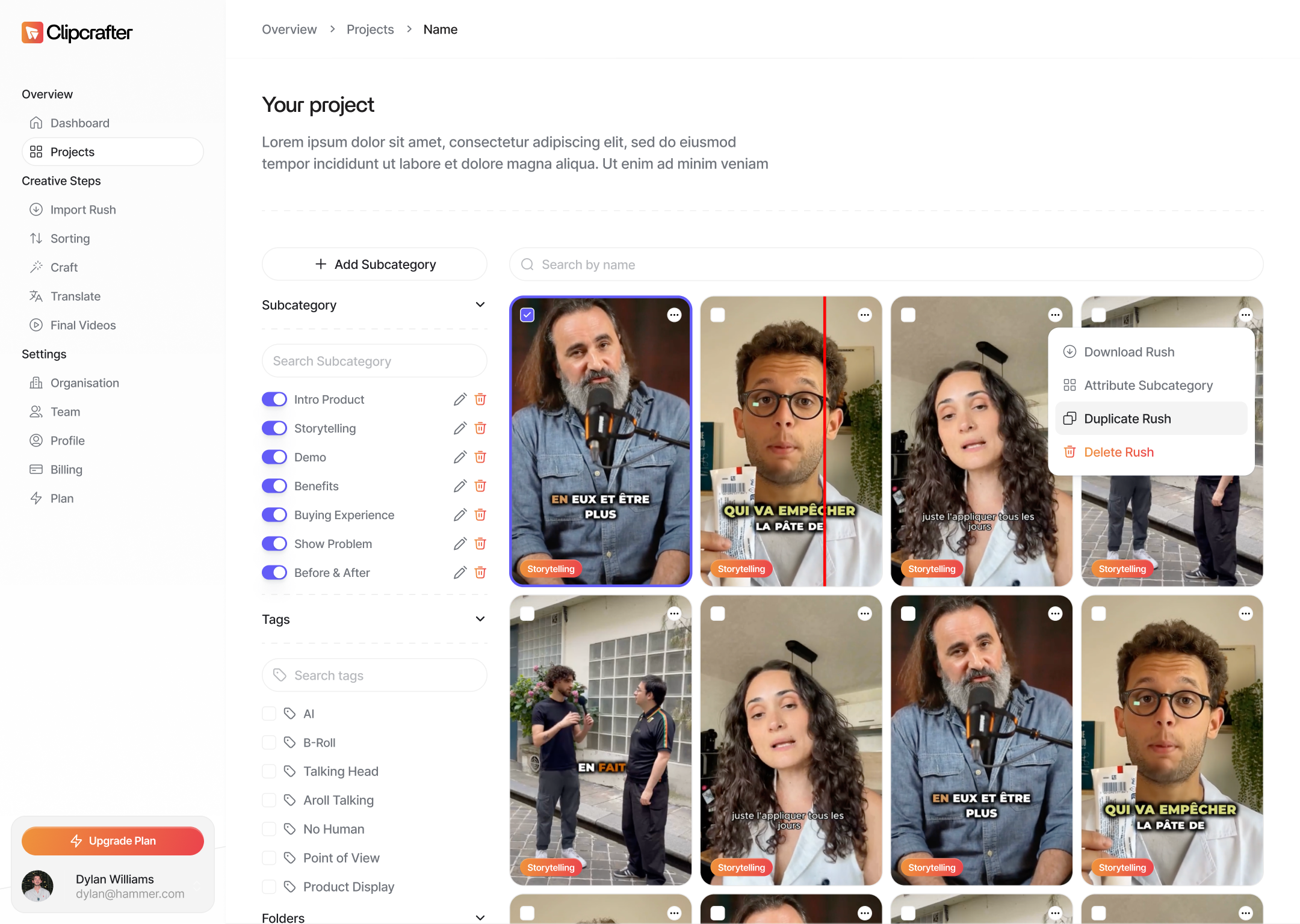Edit the Buying Experience pencil icon
This screenshot has height=924, width=1300.
pyautogui.click(x=460, y=515)
